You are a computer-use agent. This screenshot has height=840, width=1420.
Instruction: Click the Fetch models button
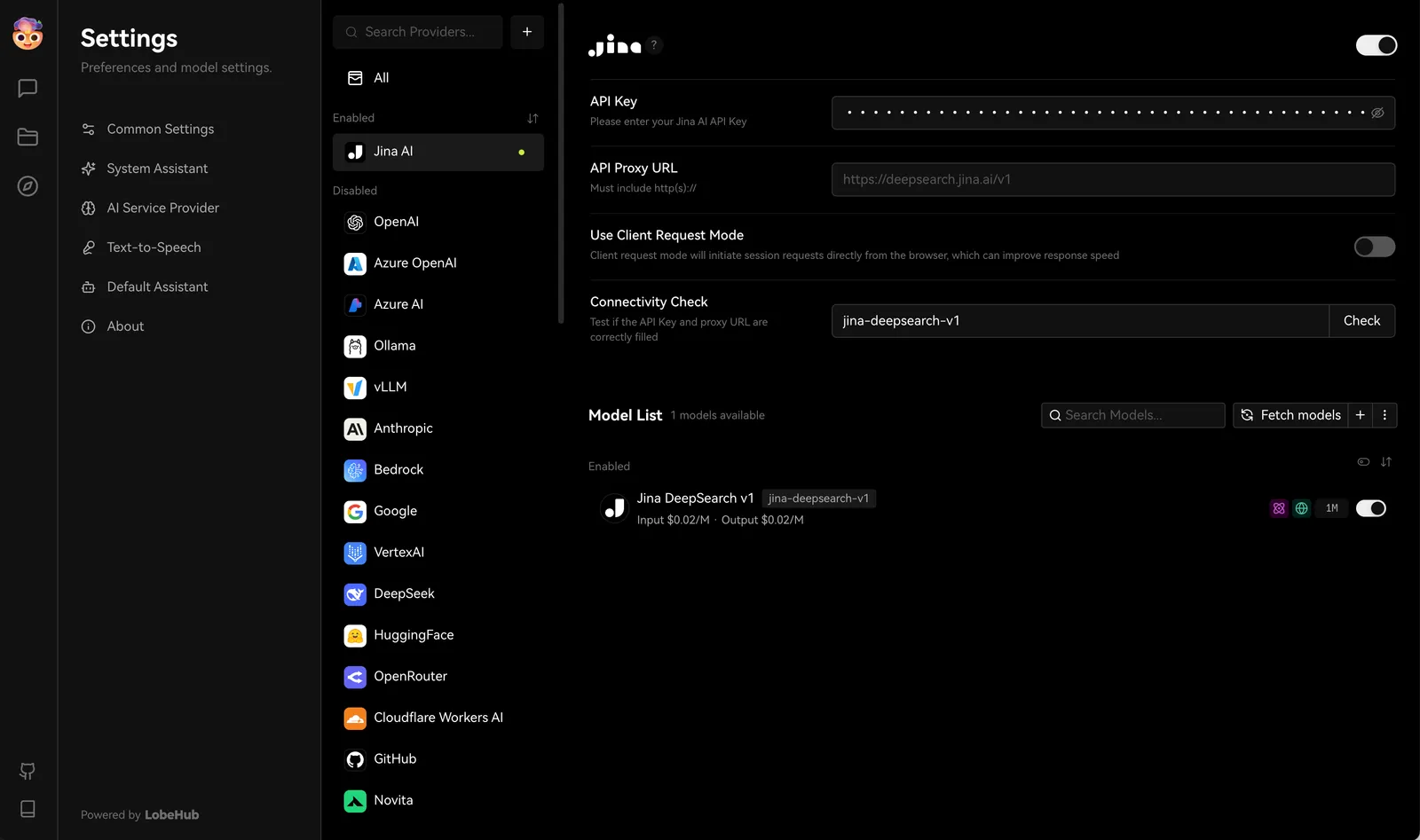click(x=1291, y=414)
